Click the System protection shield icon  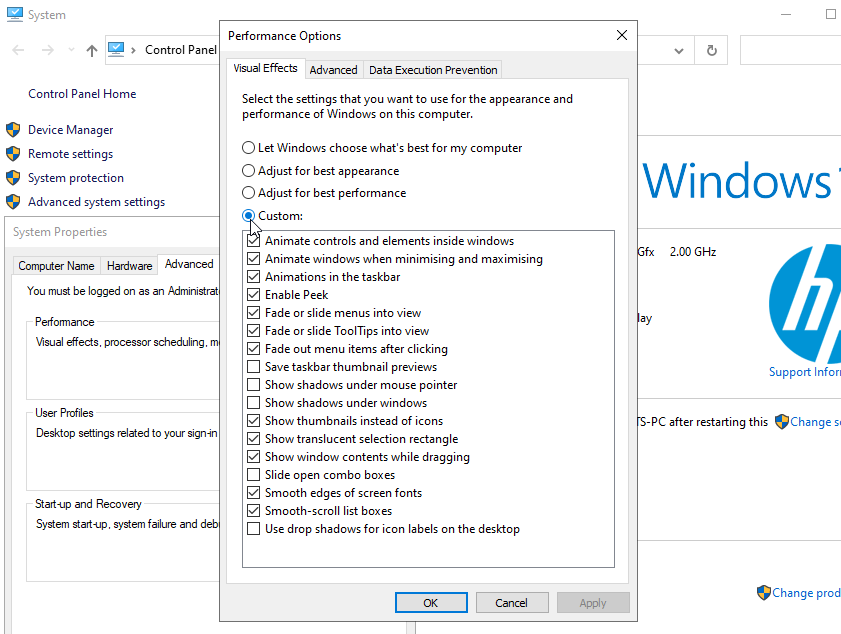[13, 178]
